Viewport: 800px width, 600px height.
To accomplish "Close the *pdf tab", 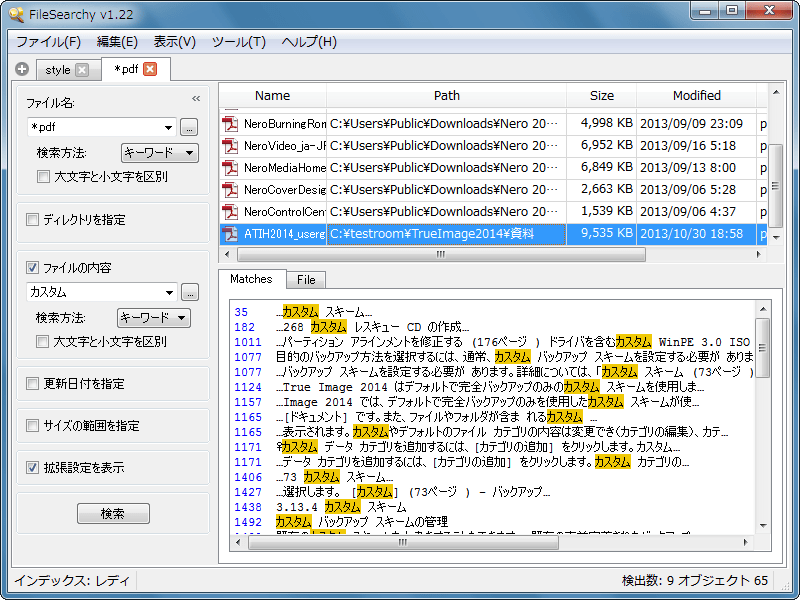I will click(150, 69).
